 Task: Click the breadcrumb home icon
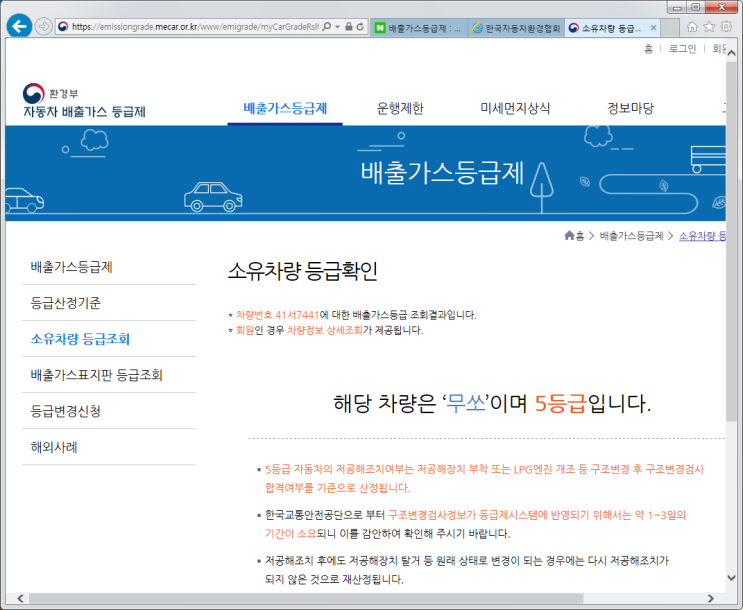coord(569,236)
